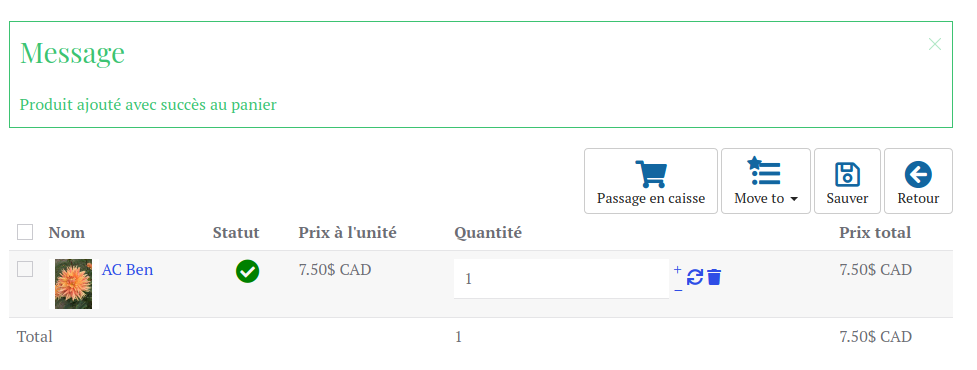The height and width of the screenshot is (370, 977).
Task: Expand the Move to dropdown caret
Action: click(794, 199)
